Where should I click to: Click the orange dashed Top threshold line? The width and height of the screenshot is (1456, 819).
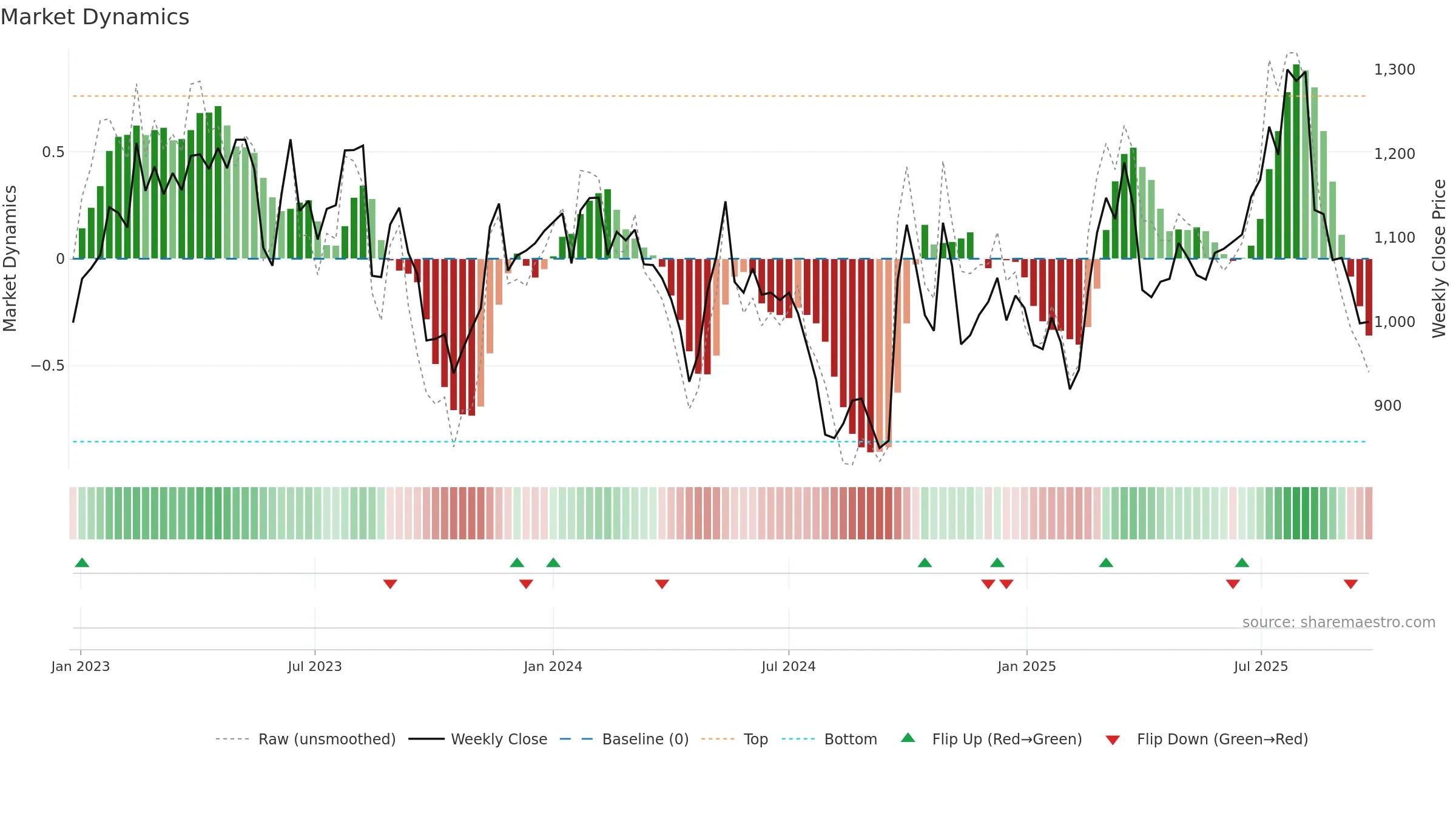[720, 96]
